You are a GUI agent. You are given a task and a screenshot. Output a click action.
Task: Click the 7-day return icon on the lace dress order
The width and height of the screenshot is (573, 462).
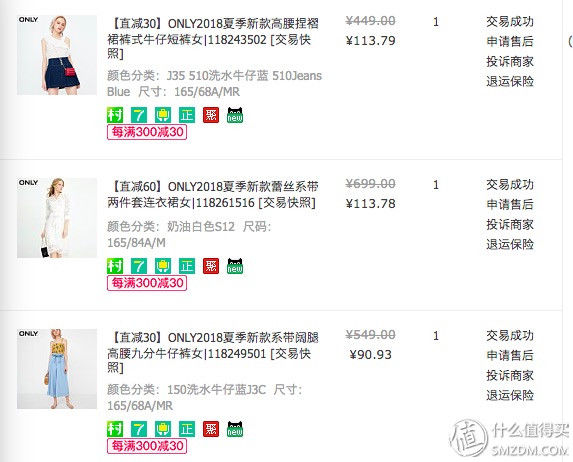(x=139, y=266)
